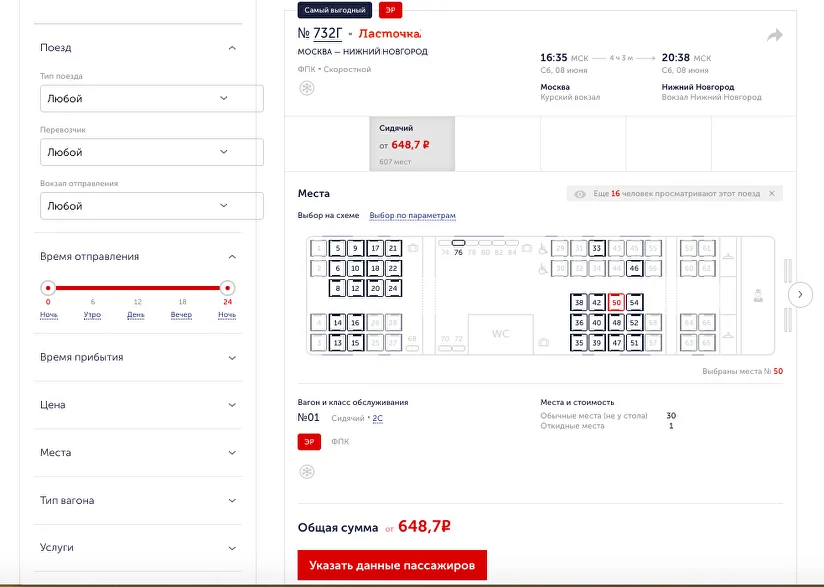Viewport: 824px width, 587px height.
Task: Go to next carriage with right arrow
Action: coord(800,295)
